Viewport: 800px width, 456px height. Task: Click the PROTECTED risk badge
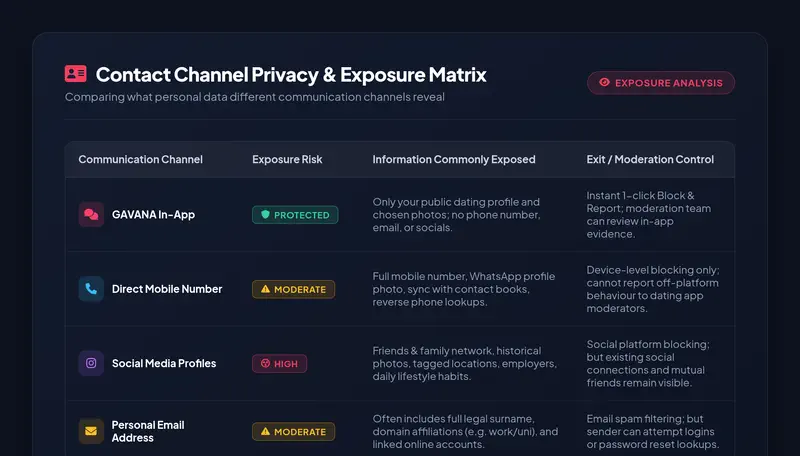click(295, 215)
